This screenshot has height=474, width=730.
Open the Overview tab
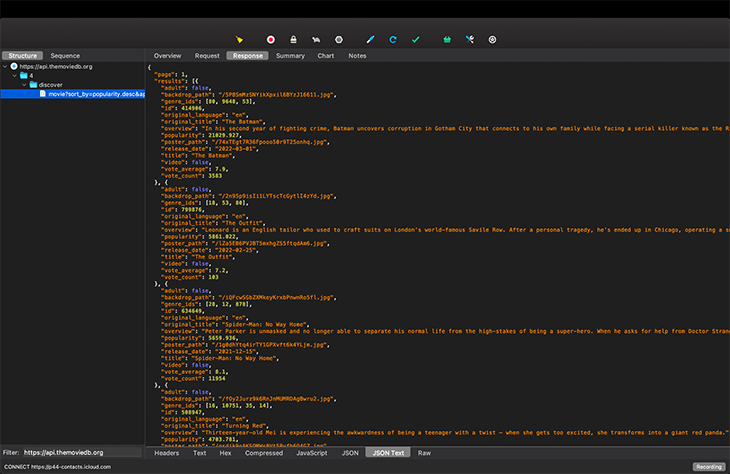click(x=168, y=55)
